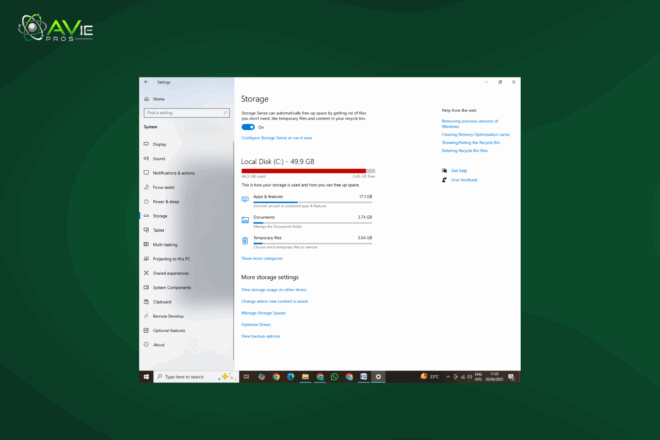Screen dimensions: 660x440
Task: Click the Apps & features category icon
Action: [245, 199]
